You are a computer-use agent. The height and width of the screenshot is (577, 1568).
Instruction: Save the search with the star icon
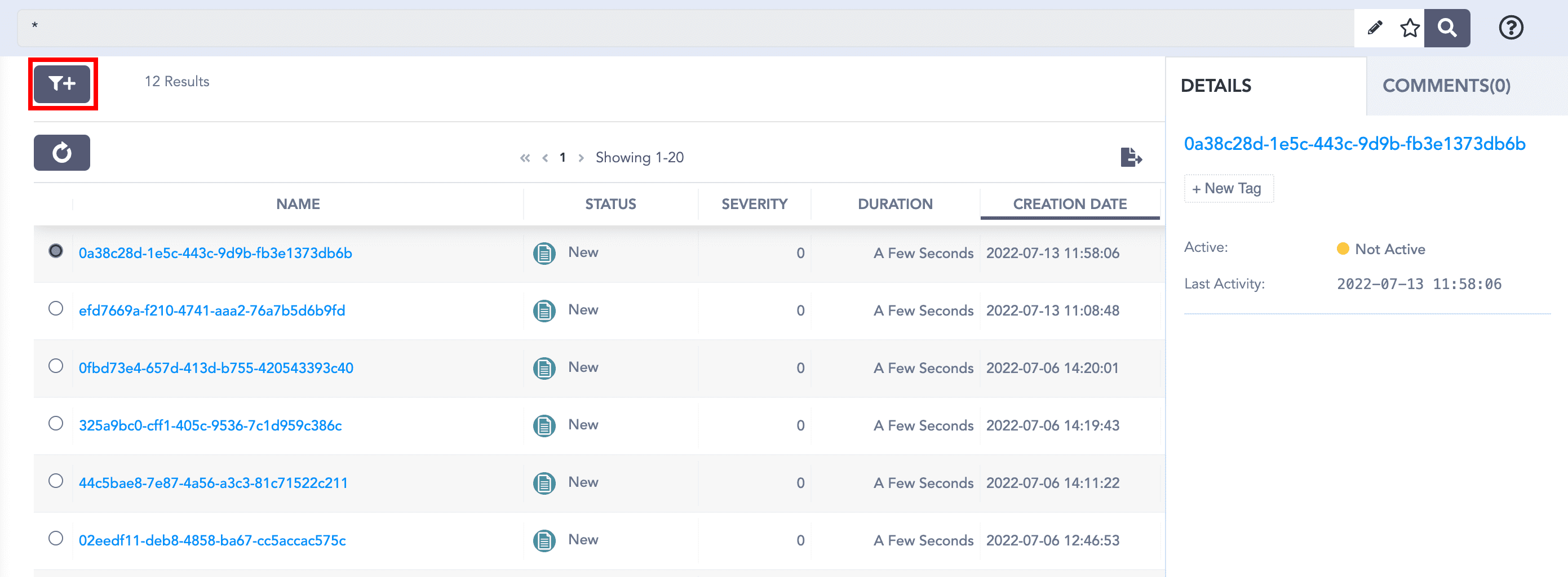1409,28
